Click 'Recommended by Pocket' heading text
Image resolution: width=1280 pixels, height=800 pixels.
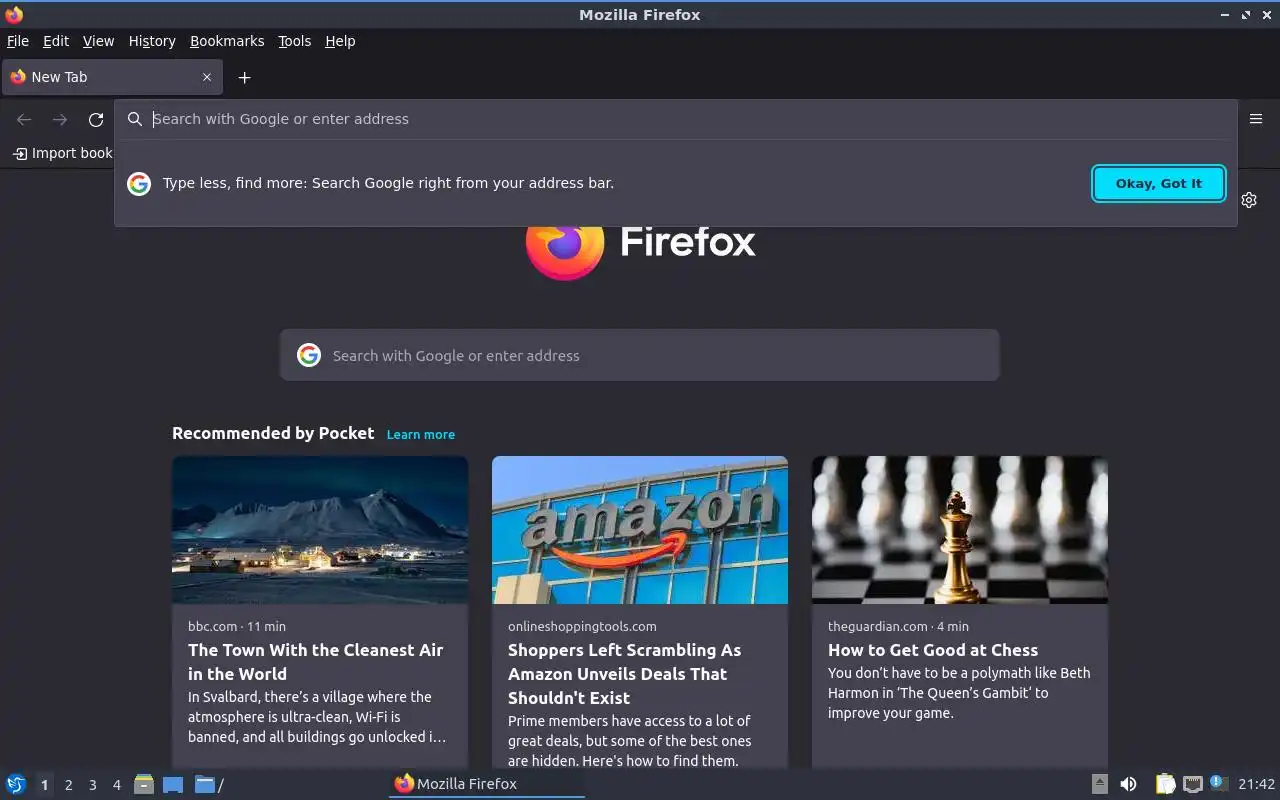273,433
